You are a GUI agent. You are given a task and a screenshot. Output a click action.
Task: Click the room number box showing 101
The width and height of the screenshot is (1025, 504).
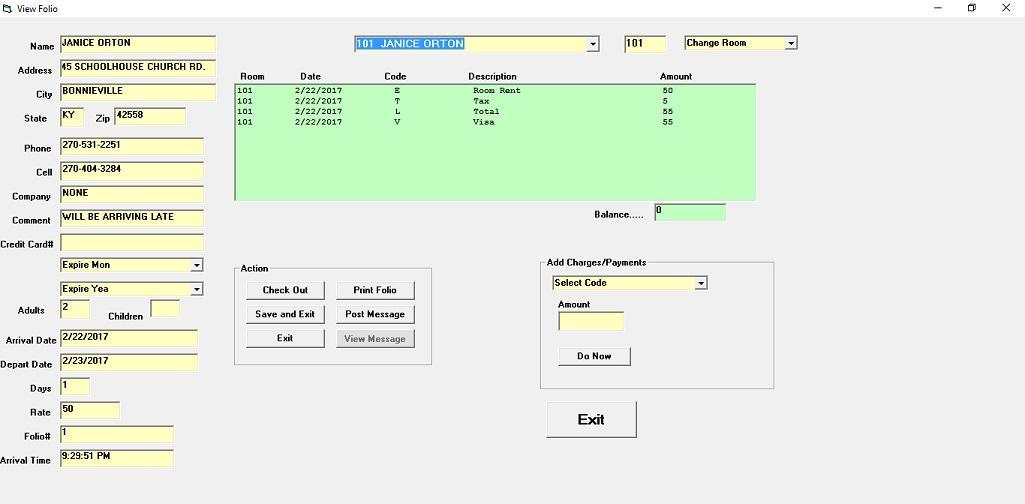(x=645, y=44)
